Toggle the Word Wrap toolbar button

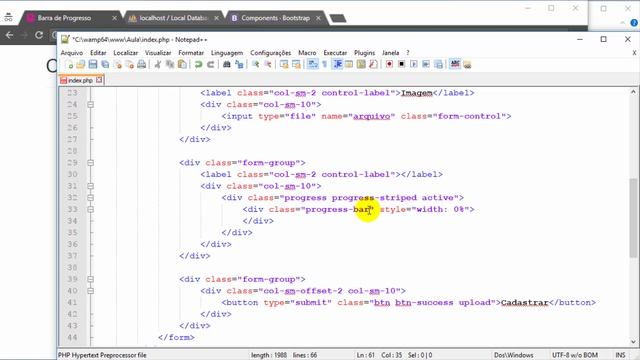(x=313, y=64)
